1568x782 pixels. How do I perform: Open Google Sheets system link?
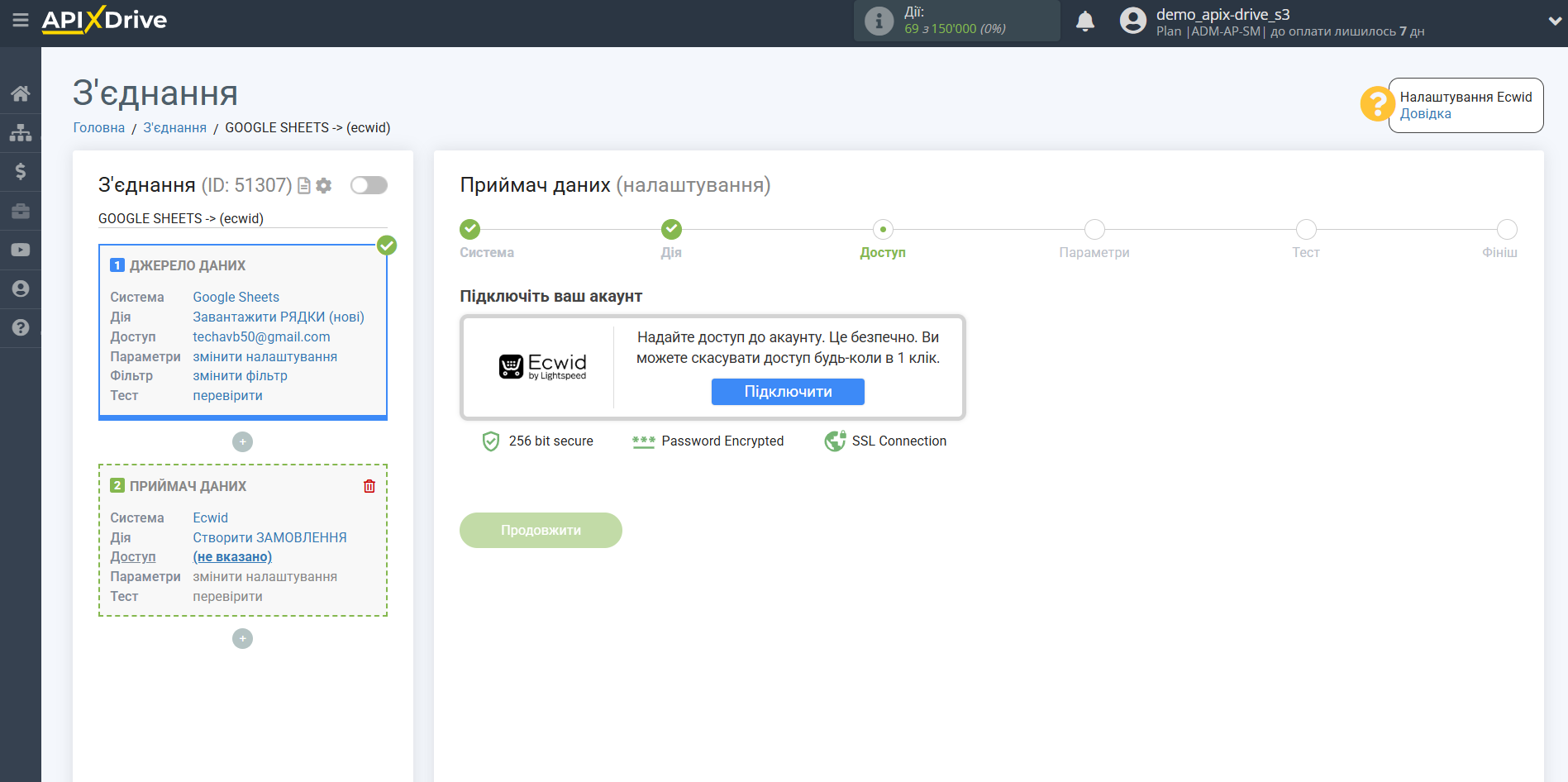(x=236, y=297)
